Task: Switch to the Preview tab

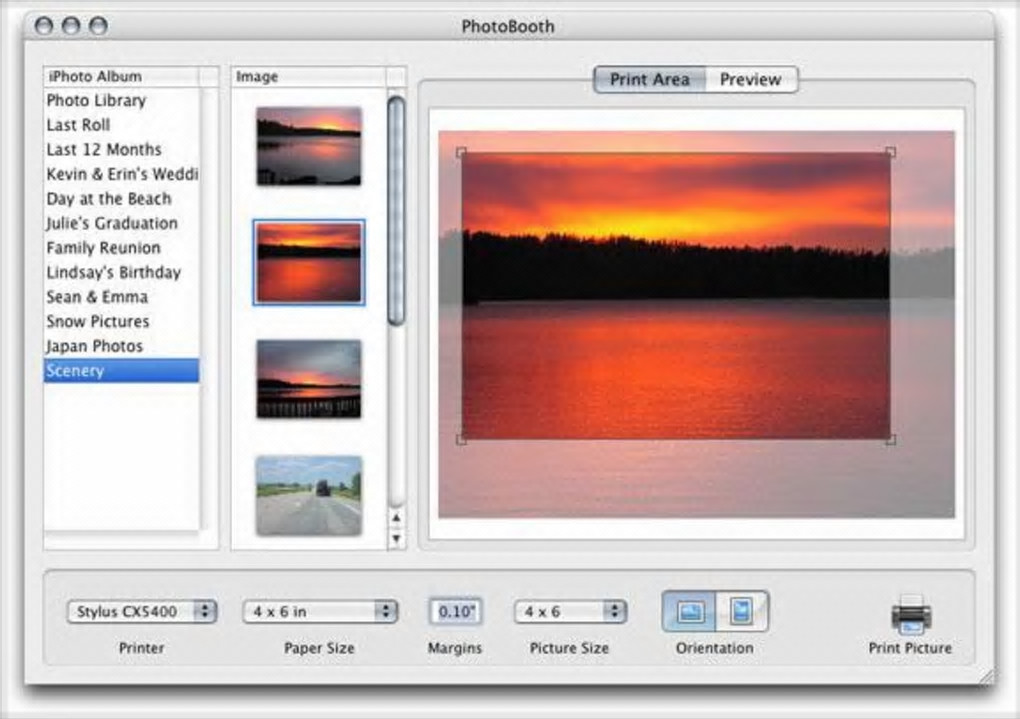Action: click(751, 79)
